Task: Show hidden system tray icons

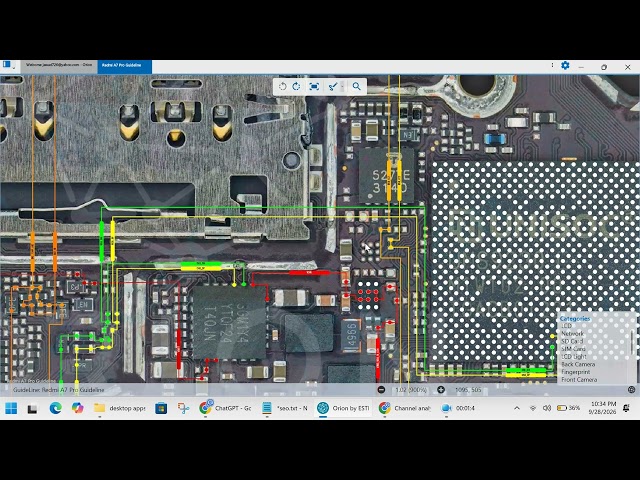Action: [517, 408]
